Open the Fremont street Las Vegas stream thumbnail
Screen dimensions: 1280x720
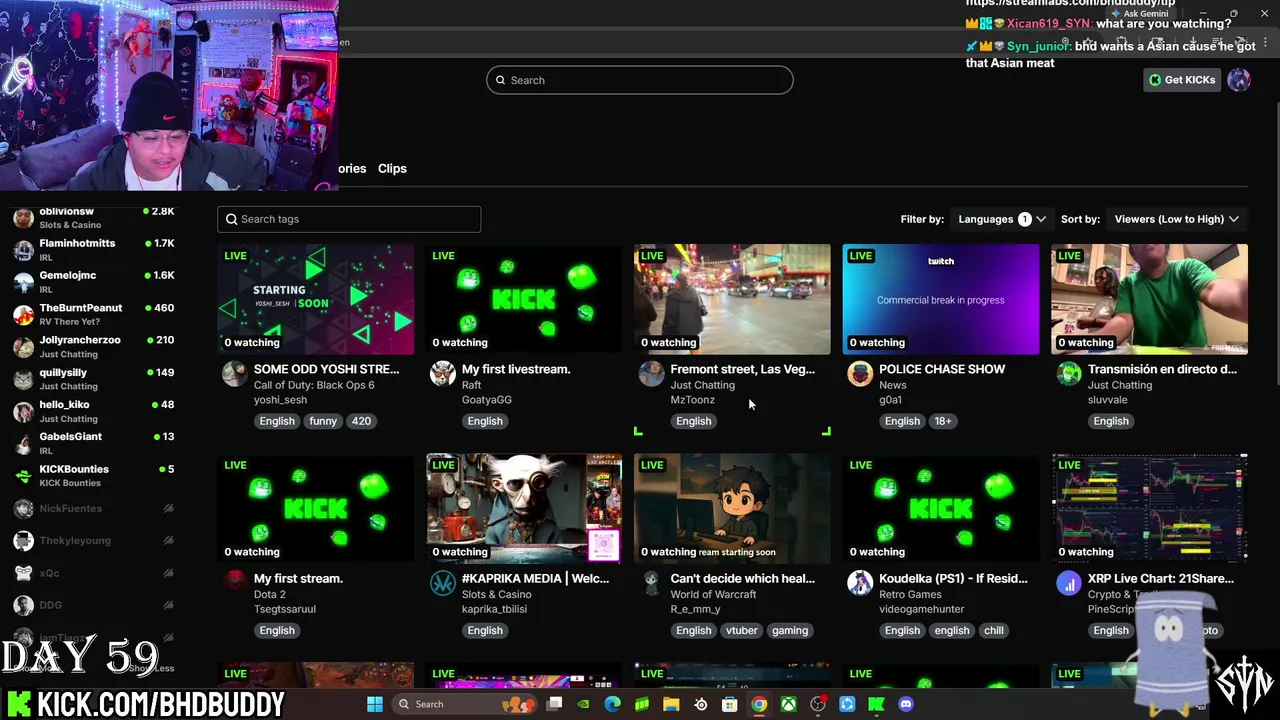(732, 299)
